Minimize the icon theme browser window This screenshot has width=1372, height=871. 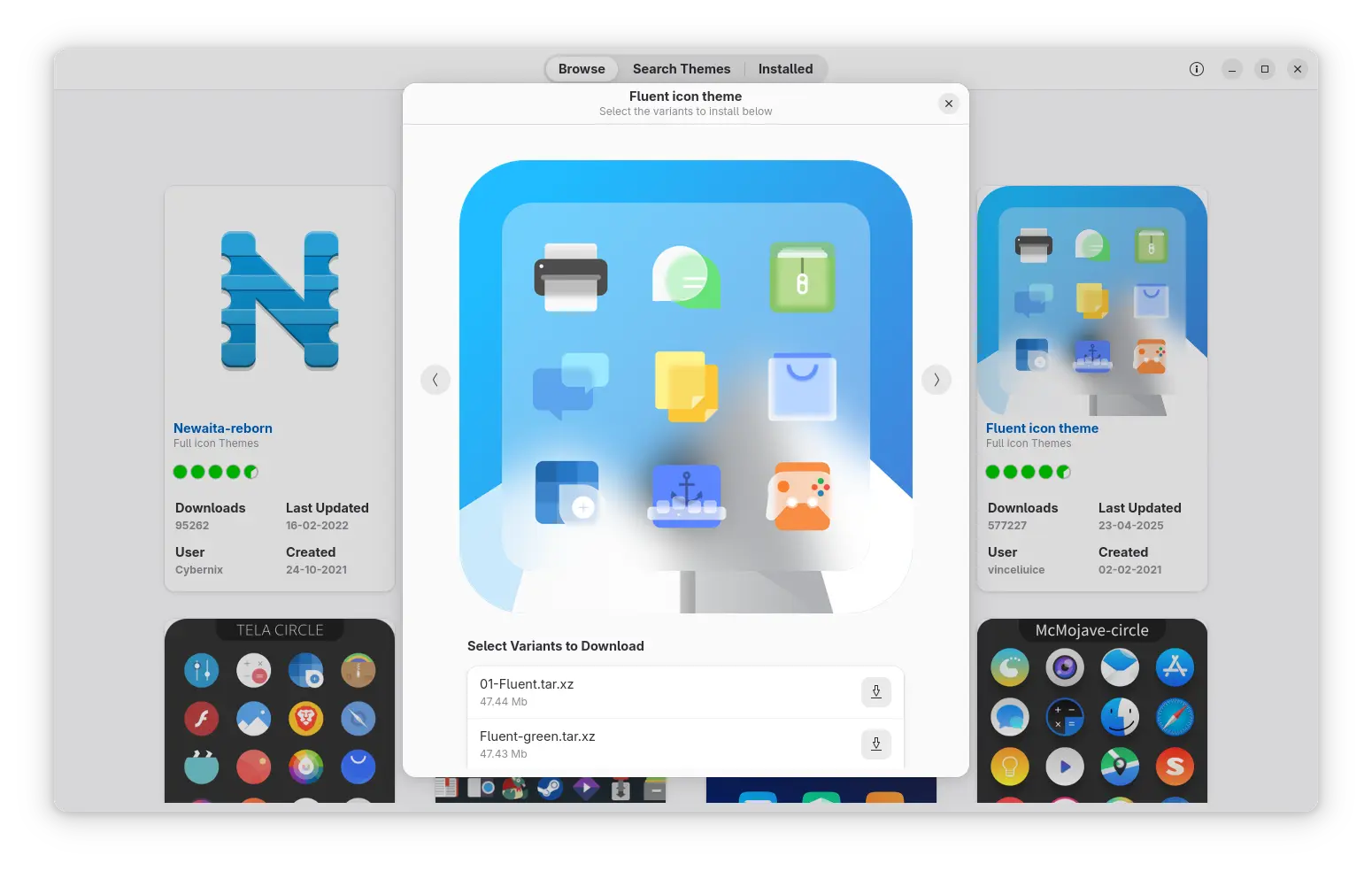[x=1231, y=69]
